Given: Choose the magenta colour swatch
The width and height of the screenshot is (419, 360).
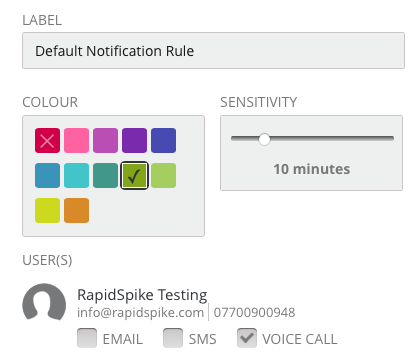Looking at the screenshot, I should 105,140.
